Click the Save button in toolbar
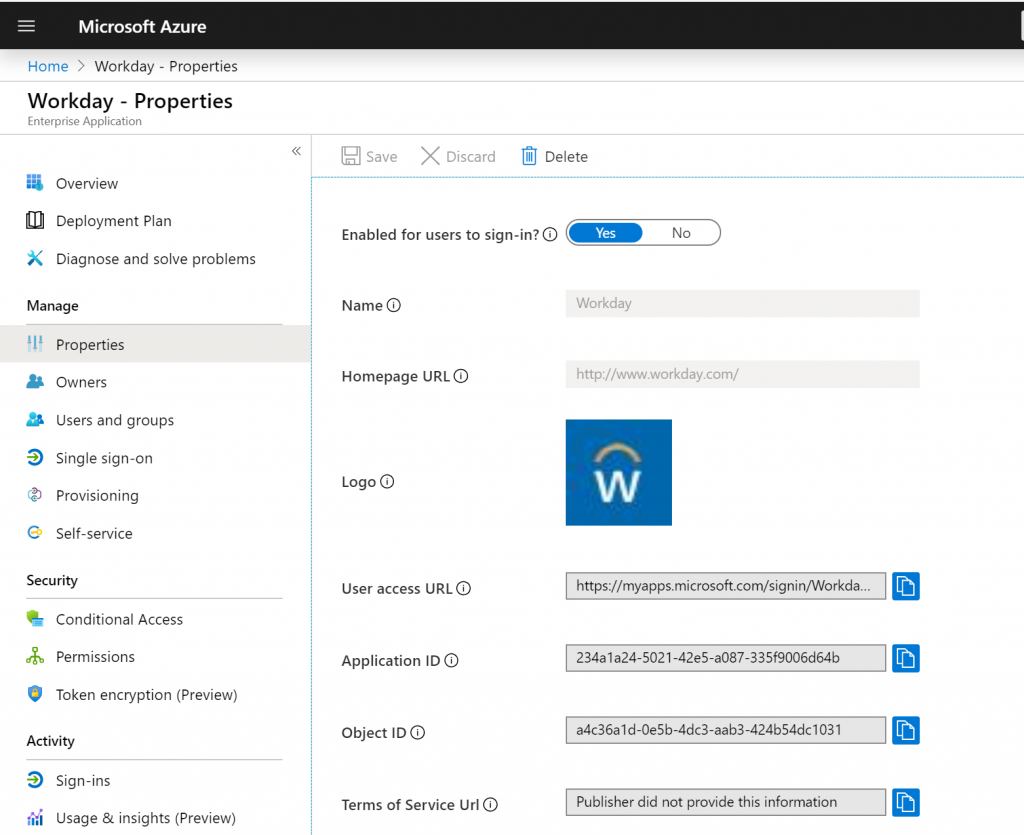This screenshot has width=1024, height=835. [369, 156]
